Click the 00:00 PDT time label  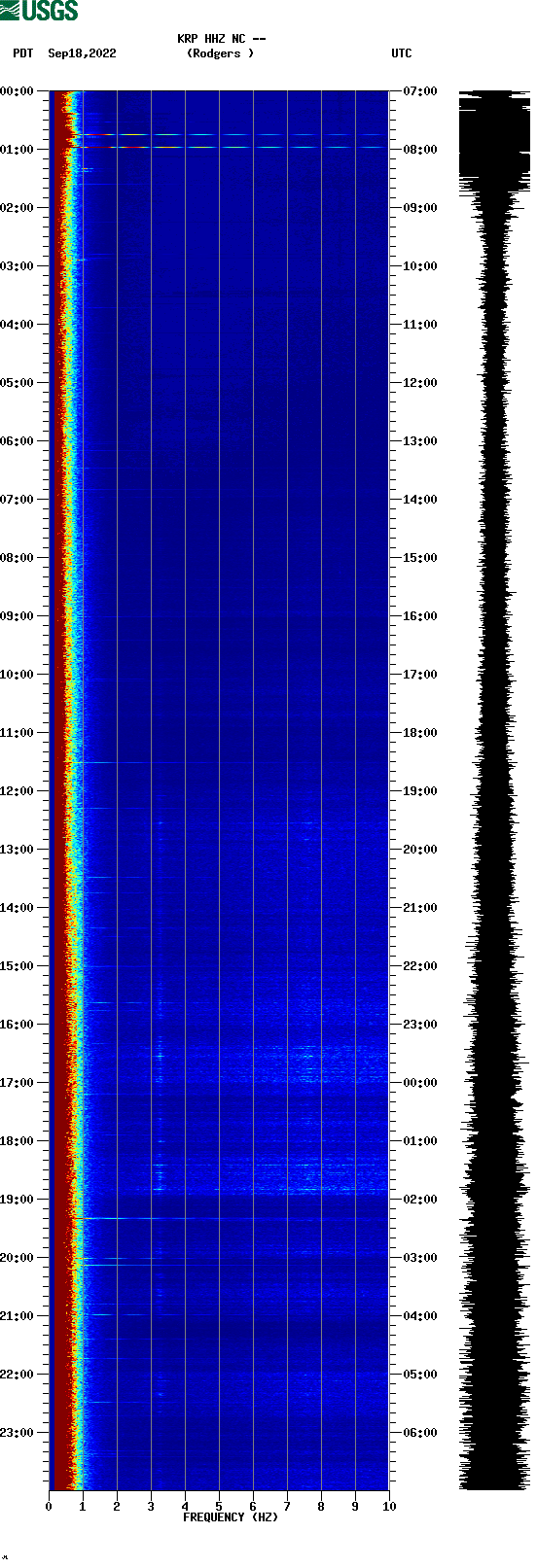[x=18, y=91]
